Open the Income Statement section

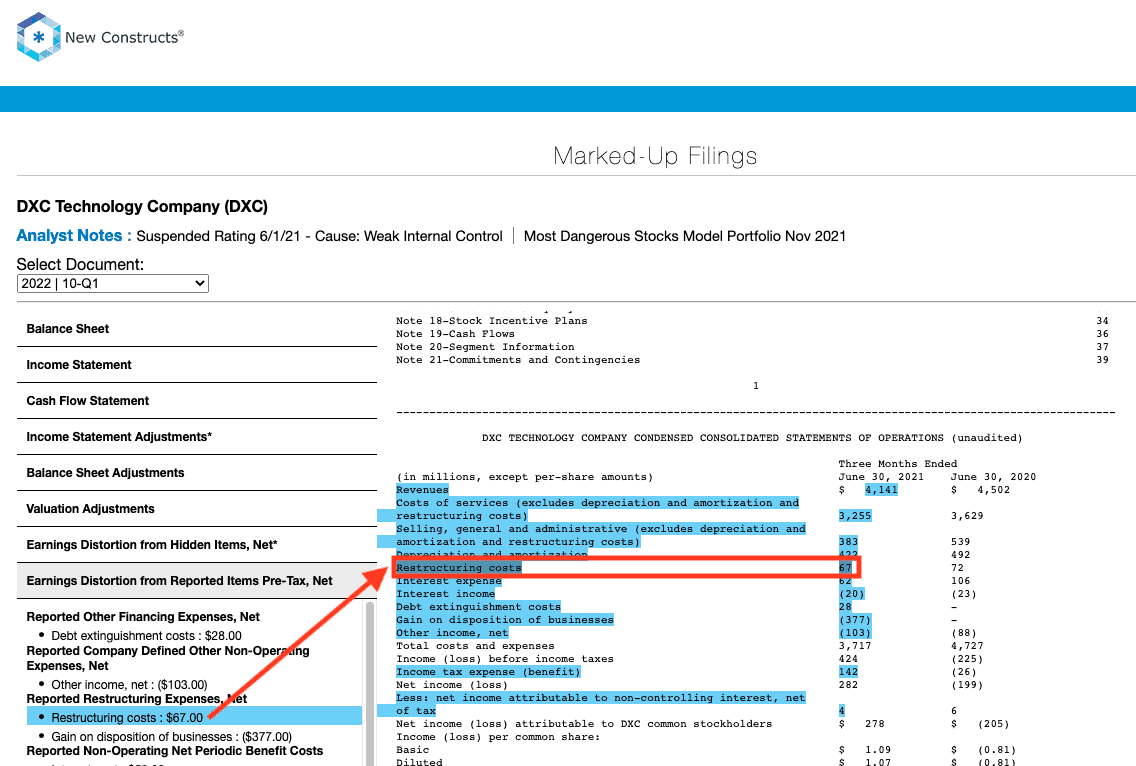196,365
